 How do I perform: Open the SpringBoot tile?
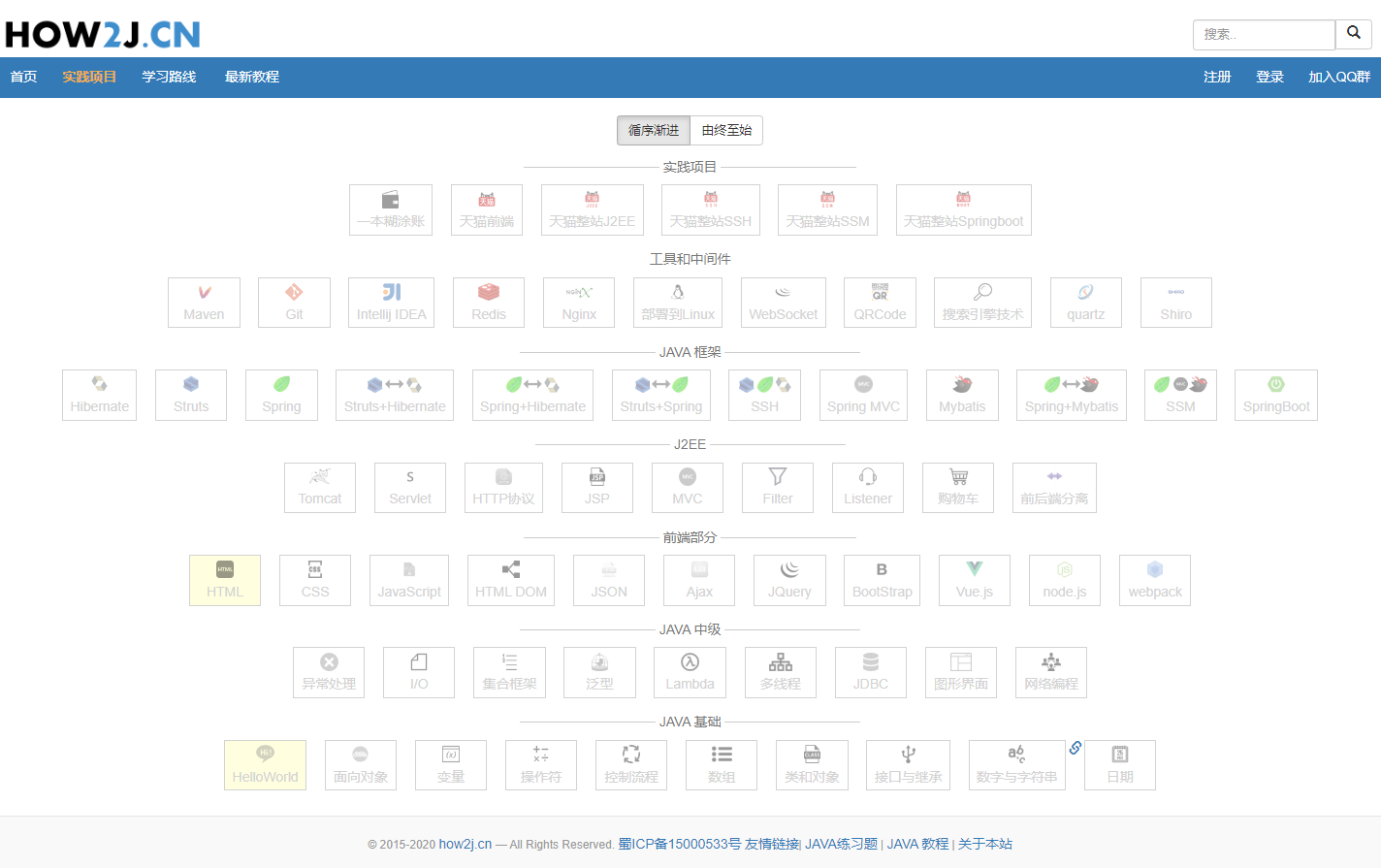(x=1276, y=395)
